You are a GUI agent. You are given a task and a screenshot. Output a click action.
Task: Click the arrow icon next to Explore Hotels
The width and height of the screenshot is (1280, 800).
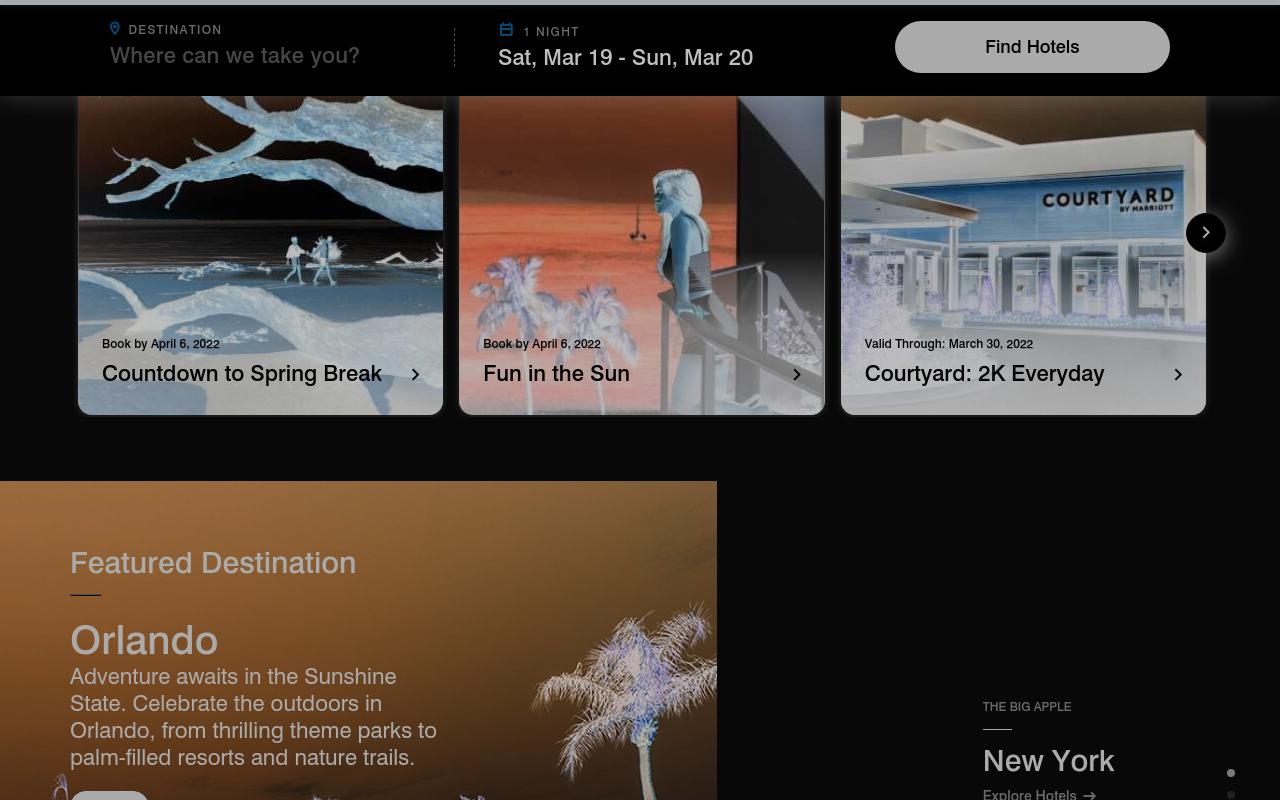[1089, 795]
